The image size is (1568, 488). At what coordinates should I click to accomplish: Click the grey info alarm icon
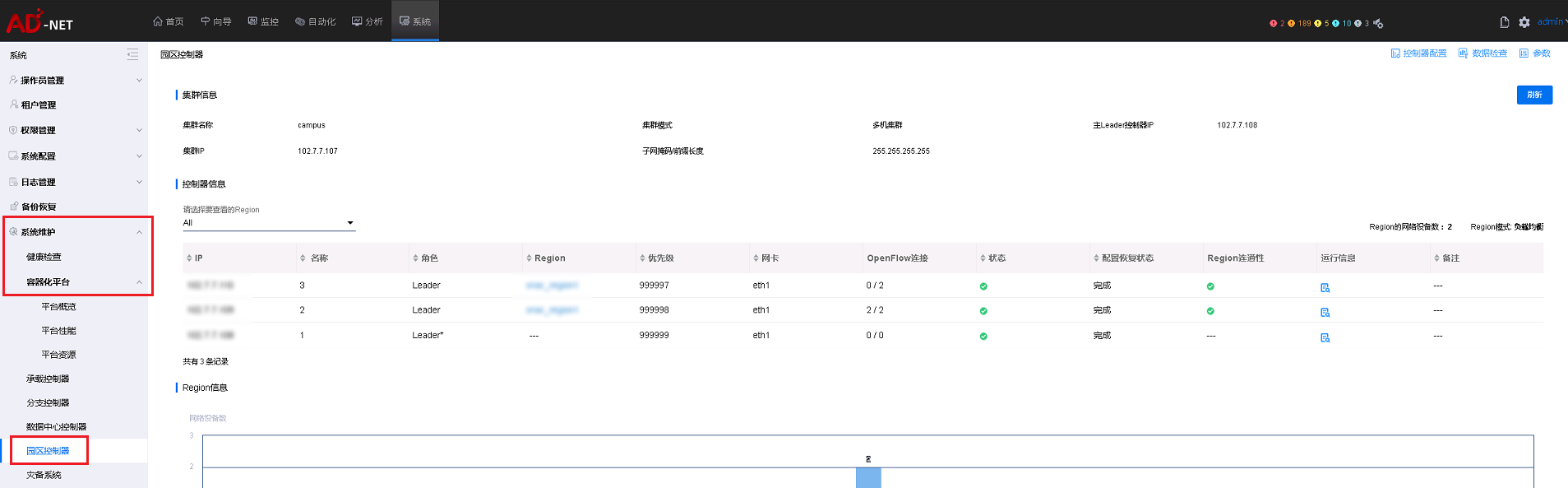click(1358, 23)
